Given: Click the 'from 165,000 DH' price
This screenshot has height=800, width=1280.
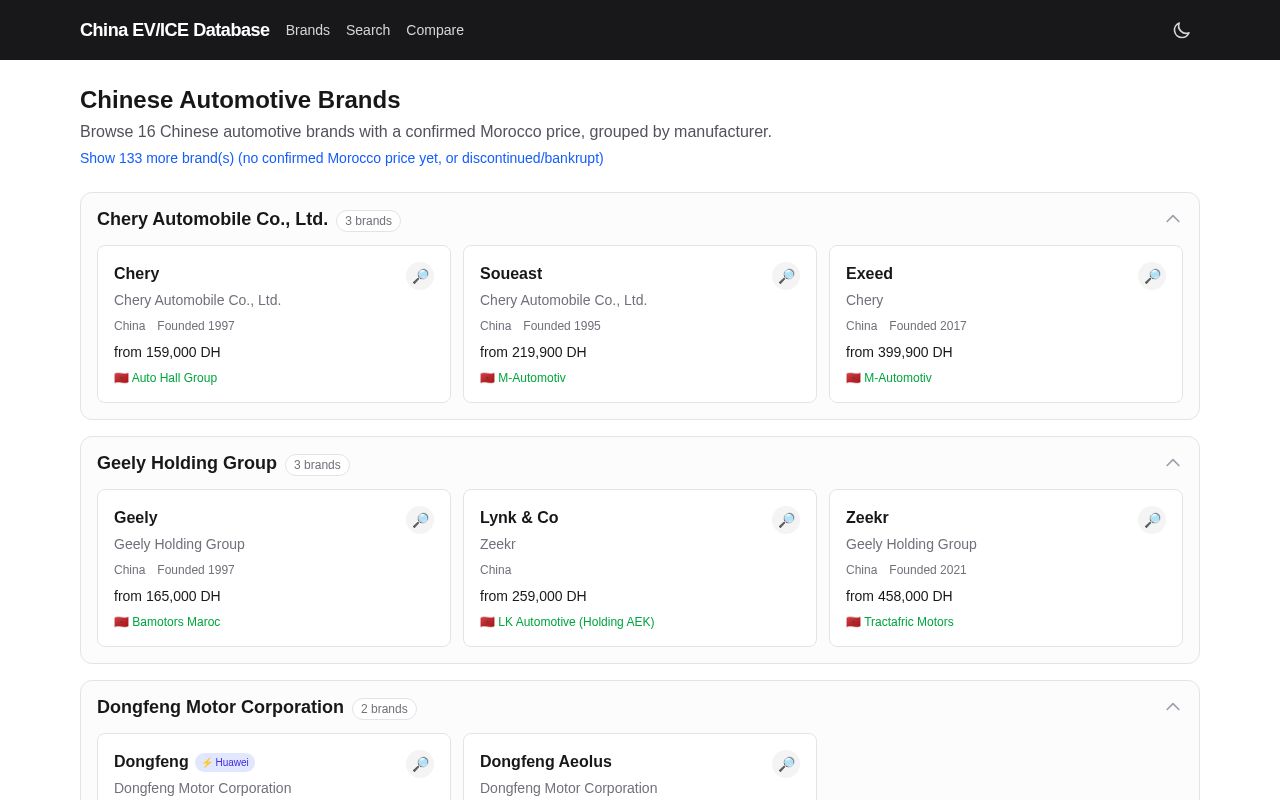Looking at the screenshot, I should (167, 596).
